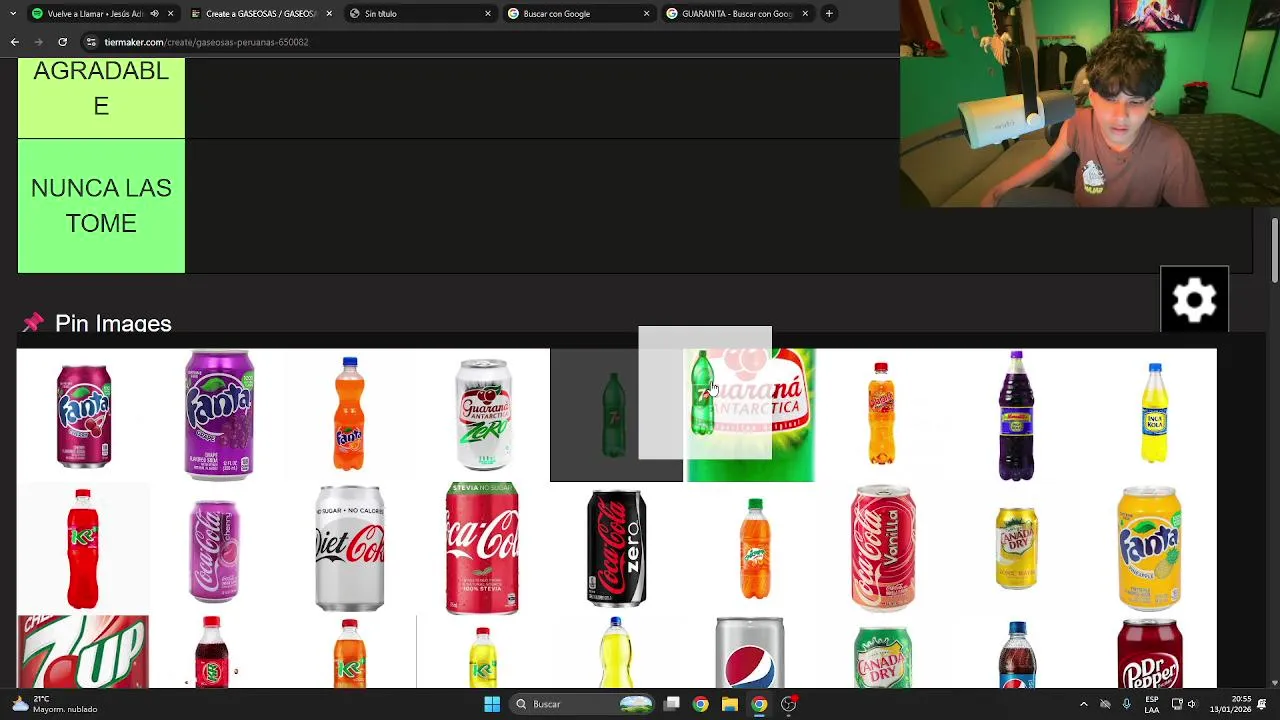
Task: Click the browser forward arrow
Action: (38, 42)
